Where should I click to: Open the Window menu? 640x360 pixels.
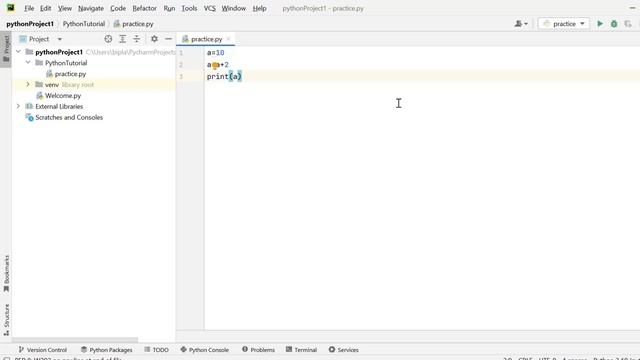(x=233, y=8)
